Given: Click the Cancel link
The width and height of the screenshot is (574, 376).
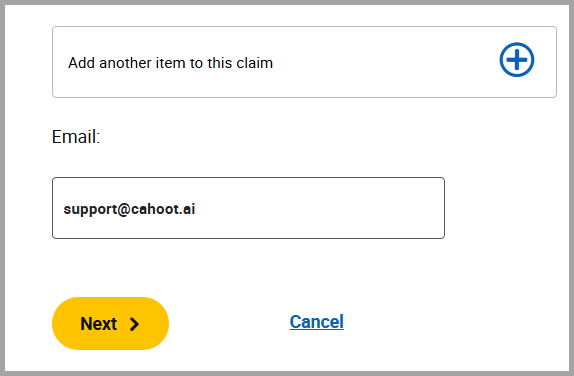Looking at the screenshot, I should (317, 322).
